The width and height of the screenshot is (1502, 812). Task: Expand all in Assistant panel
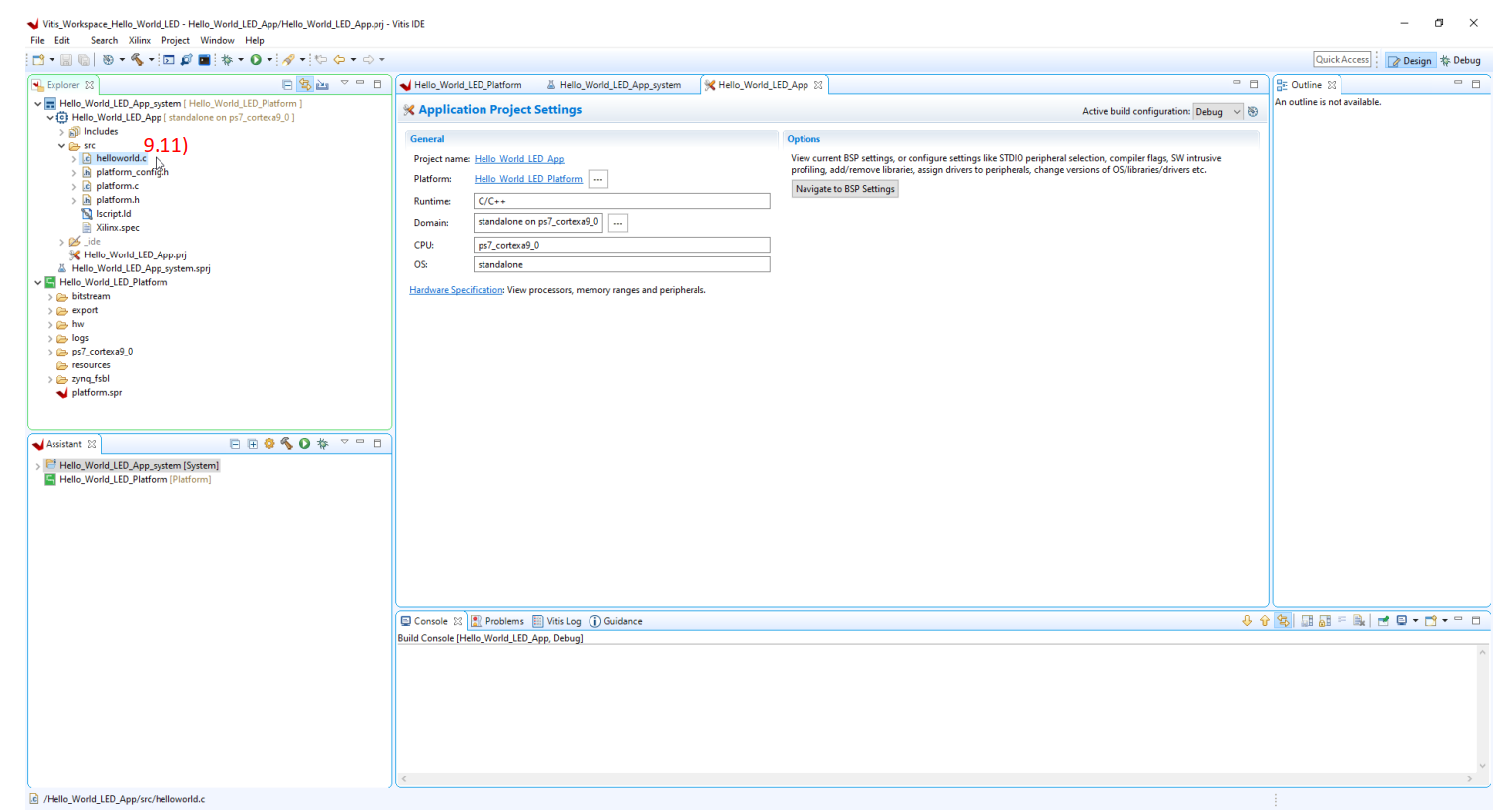coord(253,444)
